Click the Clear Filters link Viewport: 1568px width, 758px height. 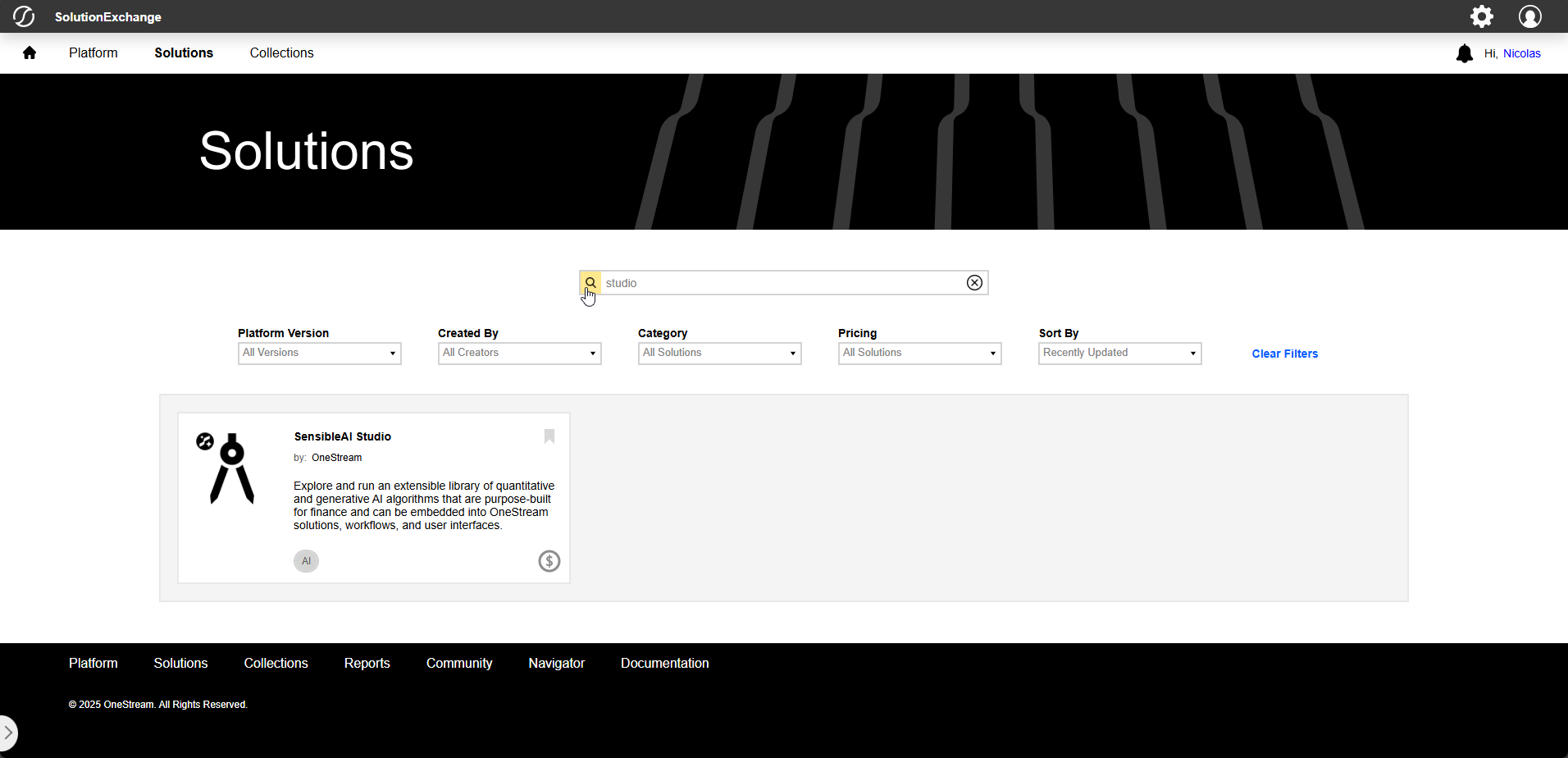click(1284, 354)
